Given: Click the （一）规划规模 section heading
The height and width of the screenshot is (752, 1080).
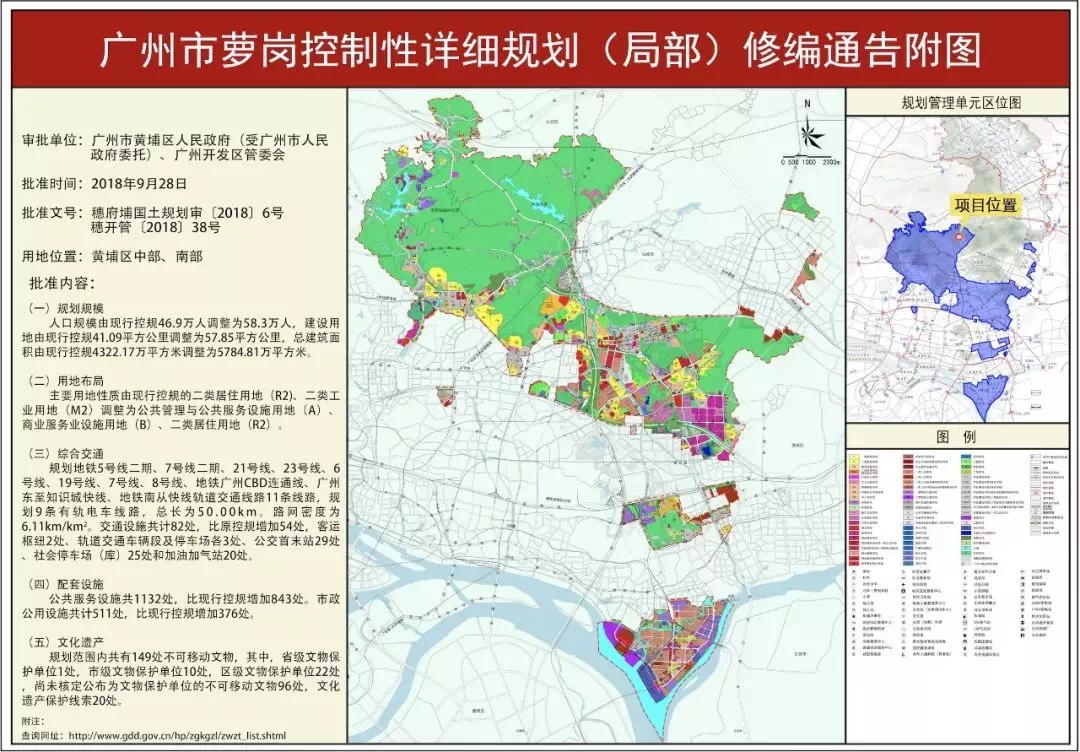Looking at the screenshot, I should click(x=65, y=308).
